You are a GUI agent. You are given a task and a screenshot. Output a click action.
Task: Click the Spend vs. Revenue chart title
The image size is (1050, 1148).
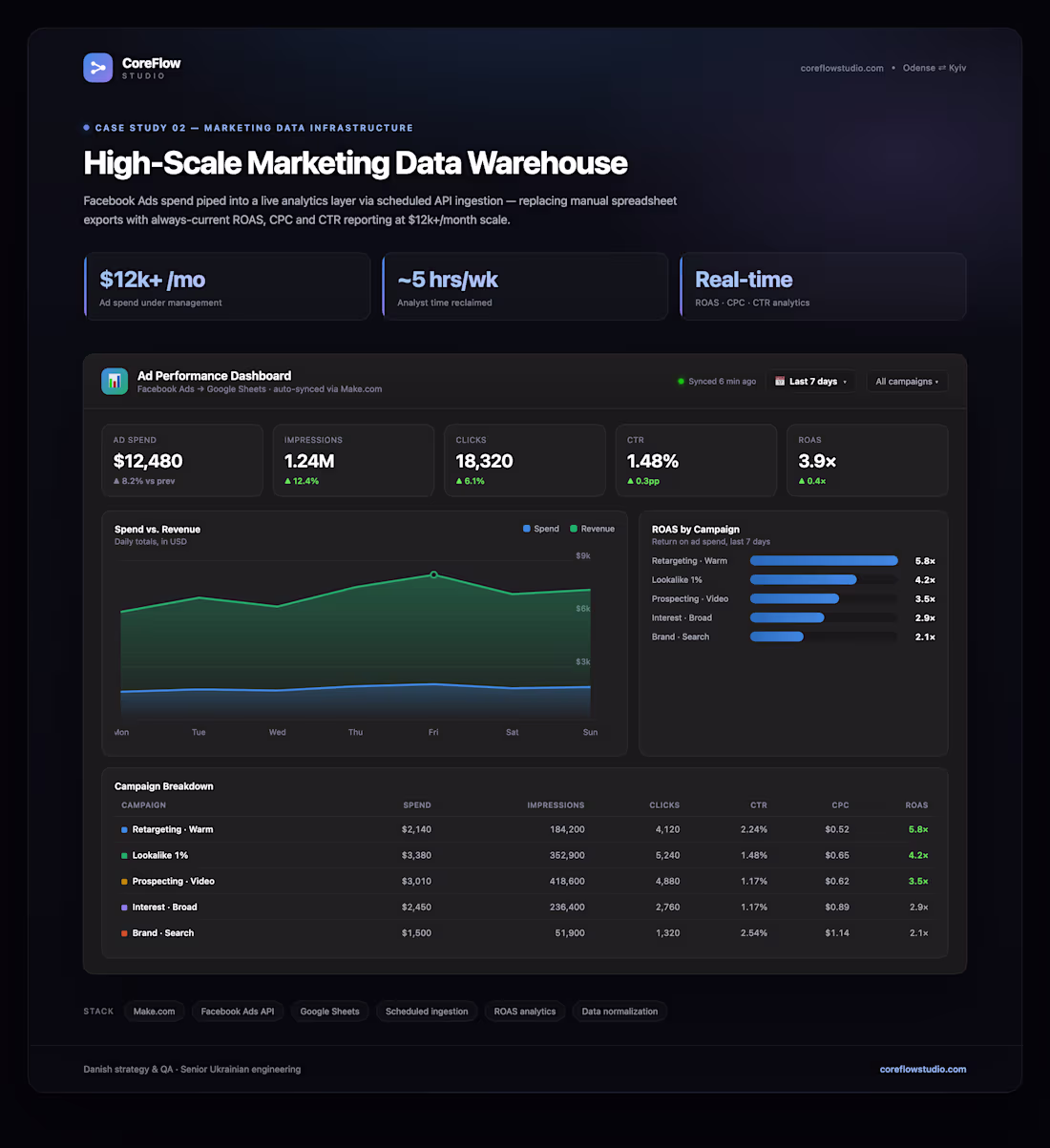click(157, 530)
